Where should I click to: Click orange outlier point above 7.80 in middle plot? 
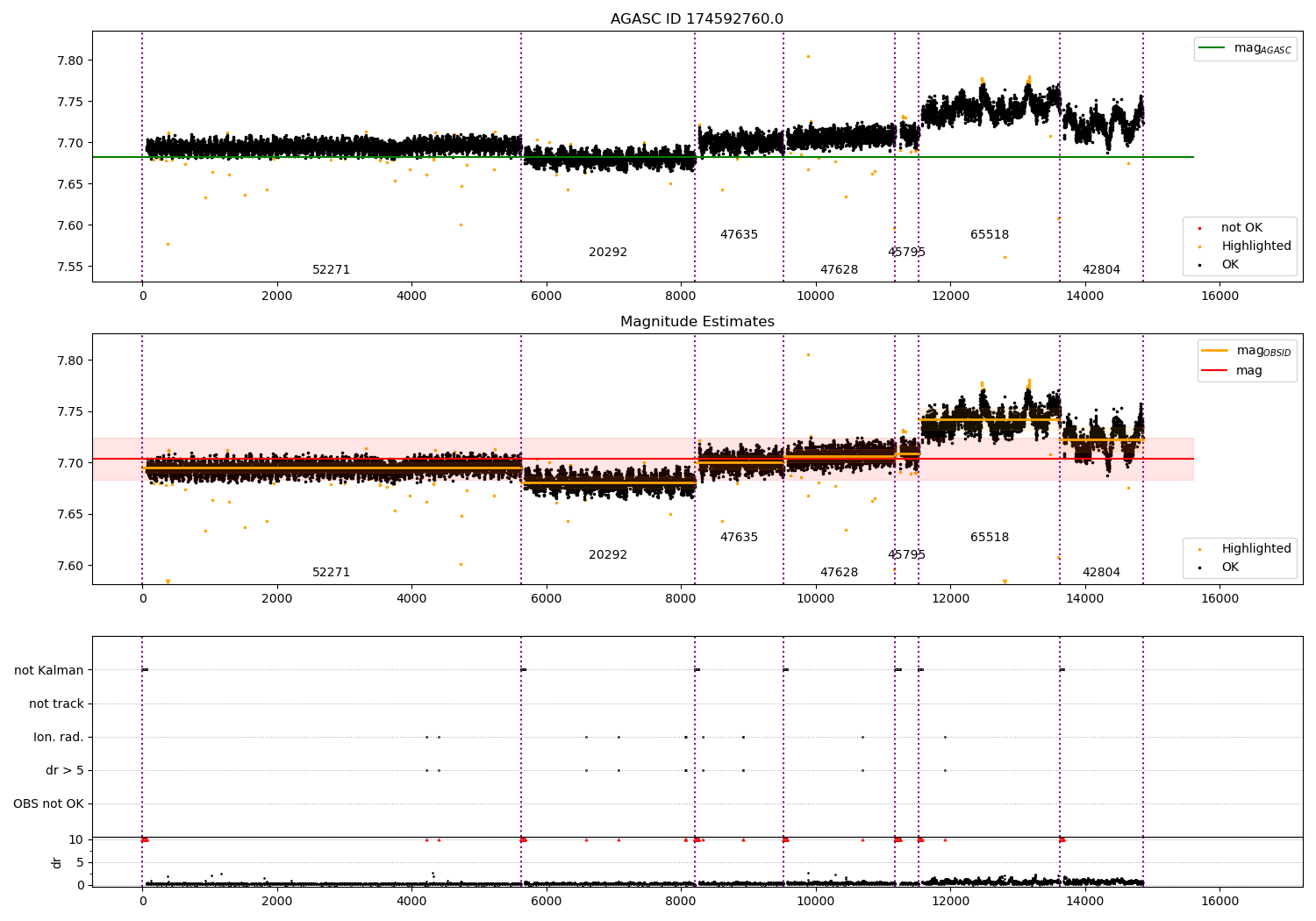(808, 354)
